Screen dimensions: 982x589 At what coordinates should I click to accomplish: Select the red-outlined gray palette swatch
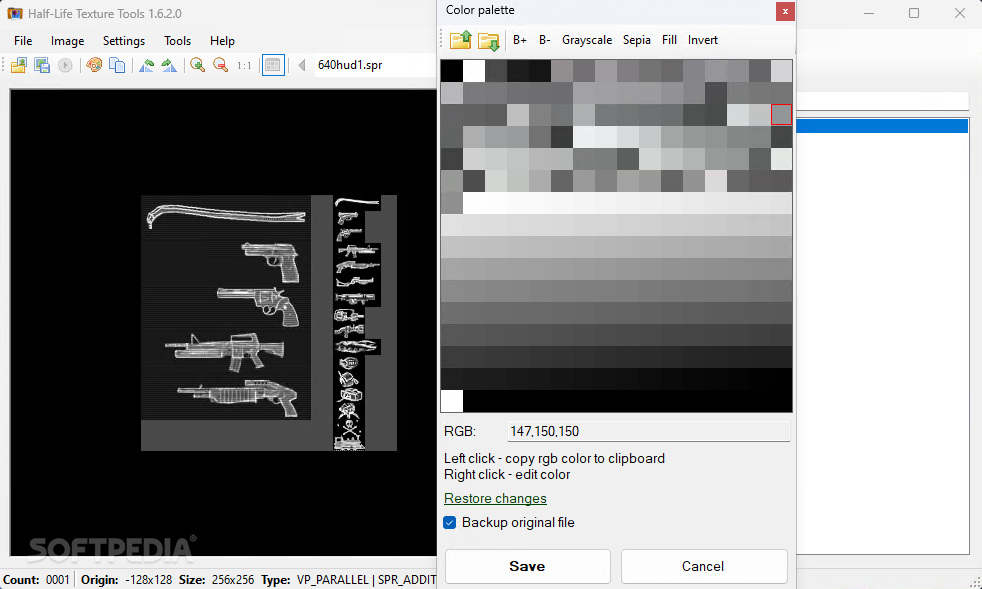pos(782,115)
